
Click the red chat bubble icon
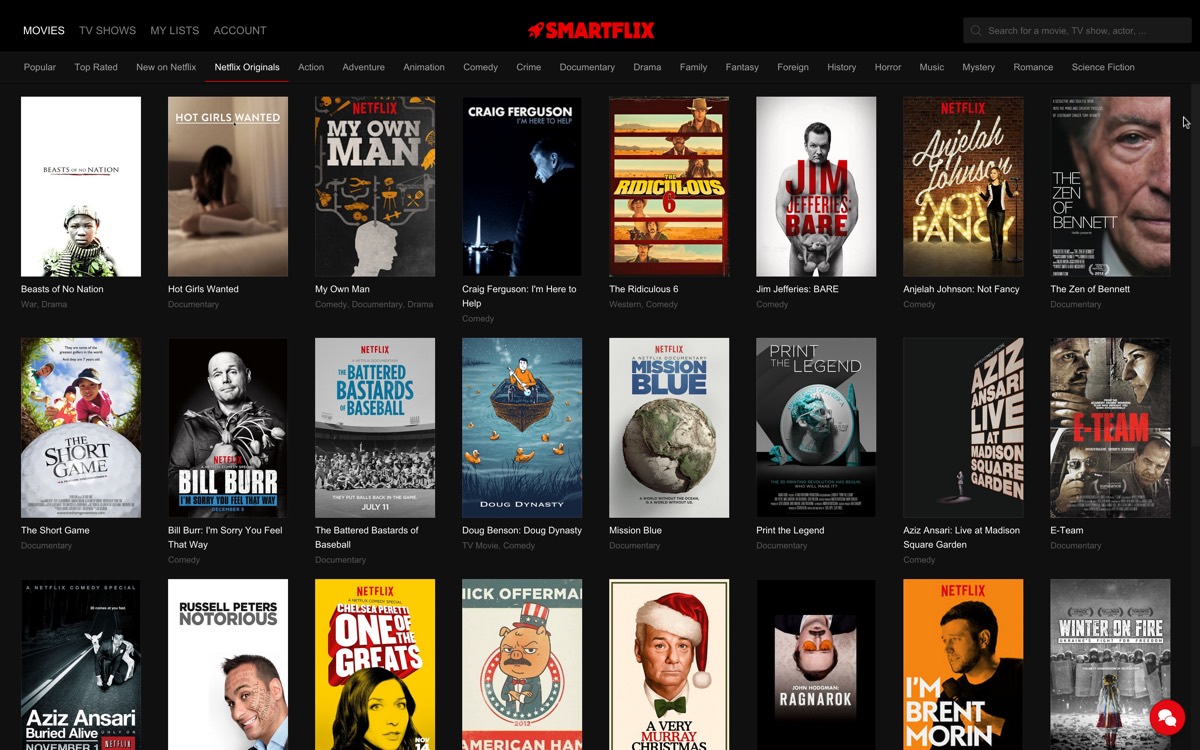point(1166,716)
